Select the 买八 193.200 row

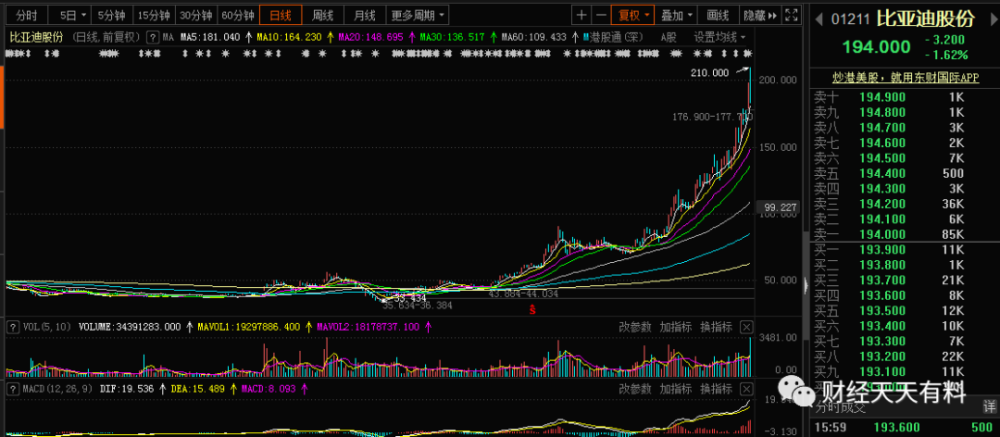[x=902, y=357]
